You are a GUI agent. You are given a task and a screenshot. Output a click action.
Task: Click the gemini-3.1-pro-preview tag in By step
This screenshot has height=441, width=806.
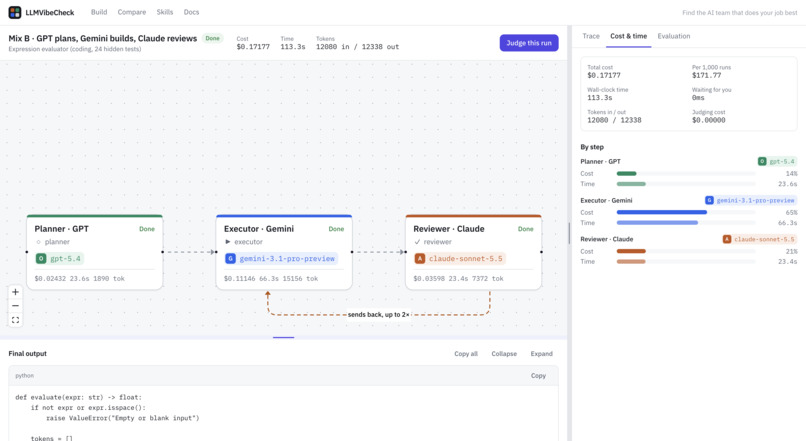[751, 200]
